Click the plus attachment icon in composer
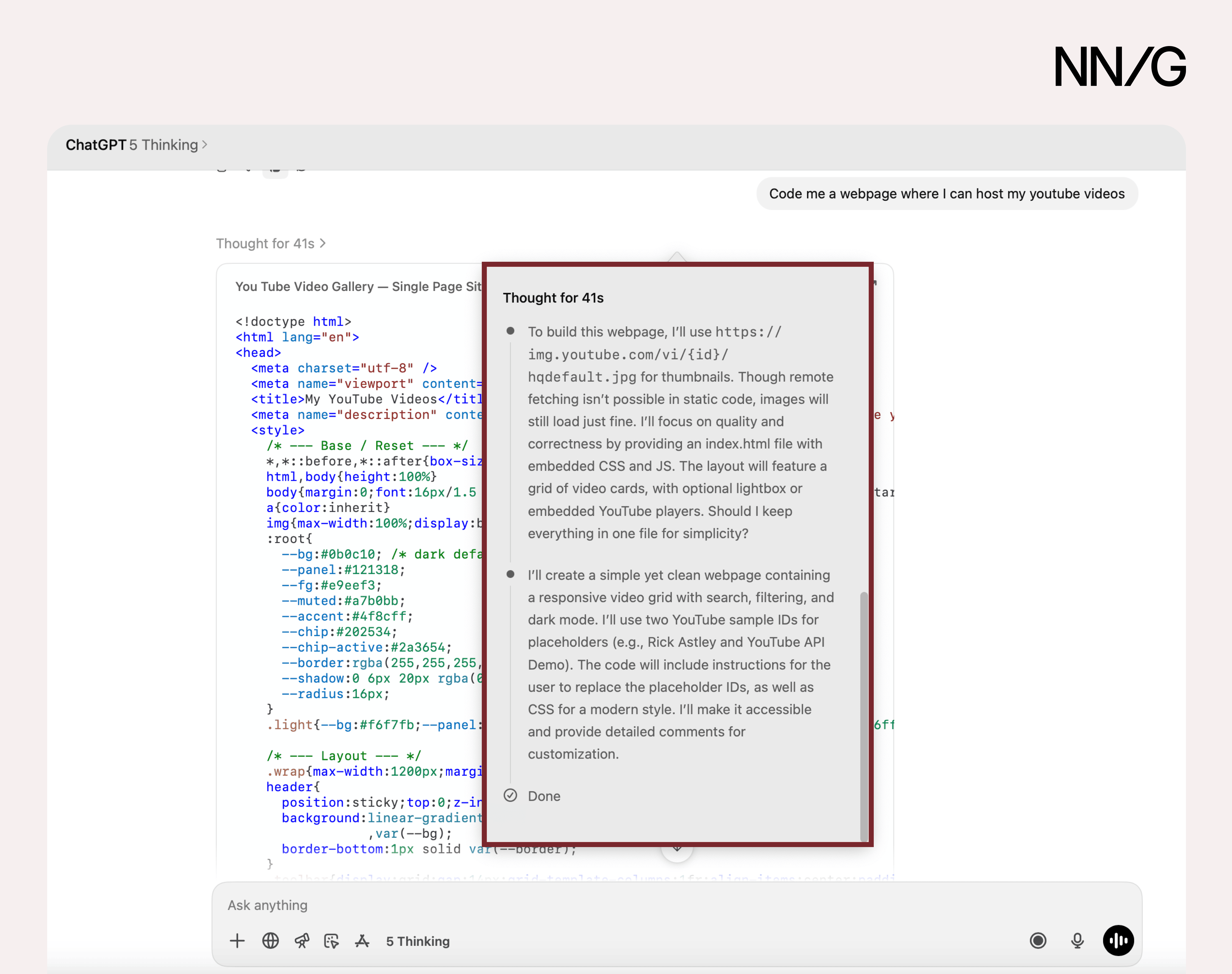This screenshot has height=974, width=1232. coord(237,941)
